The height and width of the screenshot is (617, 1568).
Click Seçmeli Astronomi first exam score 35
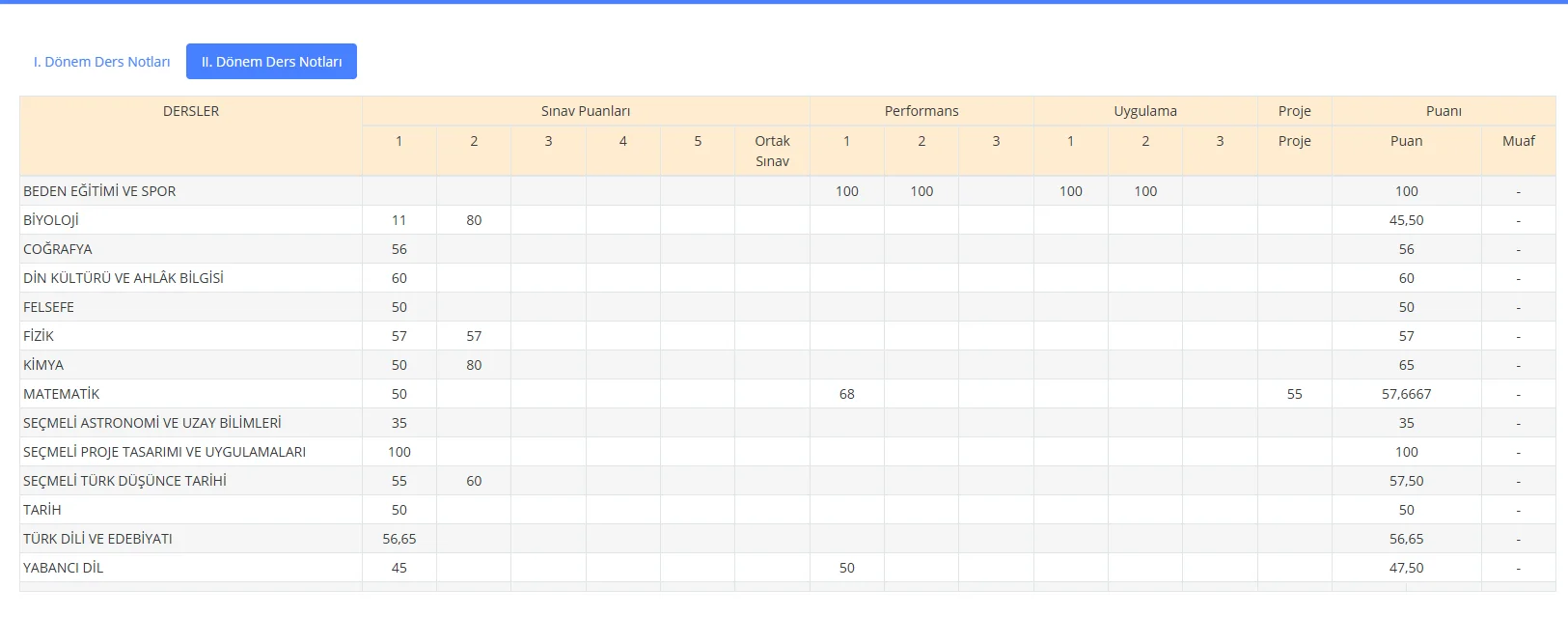click(399, 423)
